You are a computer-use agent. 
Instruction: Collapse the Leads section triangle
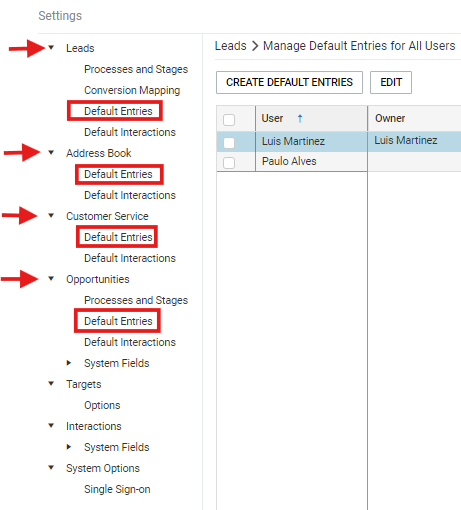[x=51, y=47]
